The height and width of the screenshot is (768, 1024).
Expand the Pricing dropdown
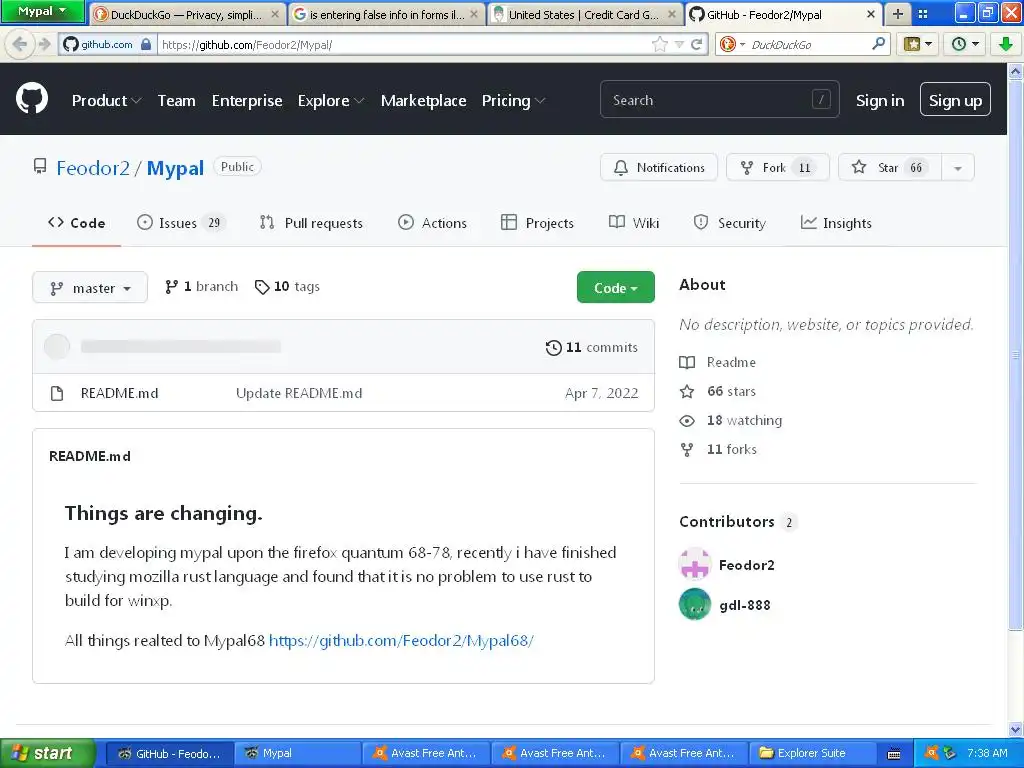pyautogui.click(x=513, y=101)
